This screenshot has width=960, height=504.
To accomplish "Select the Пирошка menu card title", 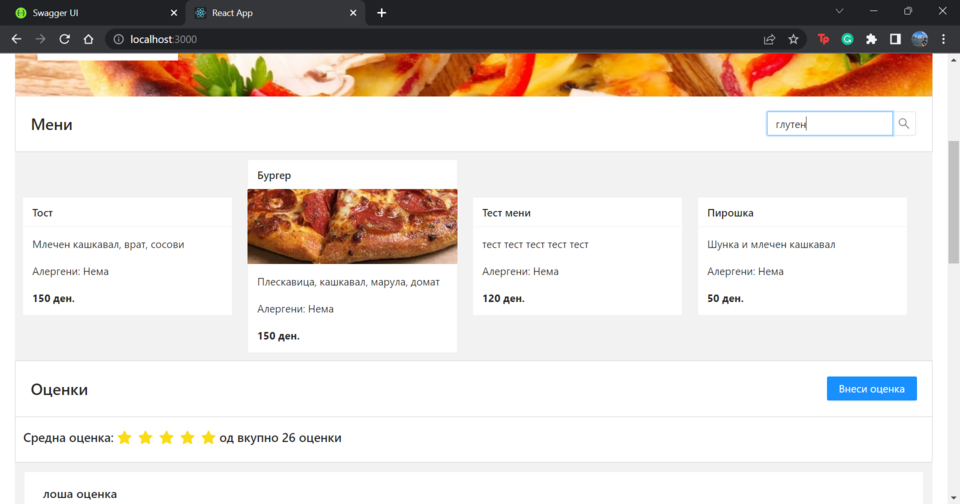I will (730, 213).
